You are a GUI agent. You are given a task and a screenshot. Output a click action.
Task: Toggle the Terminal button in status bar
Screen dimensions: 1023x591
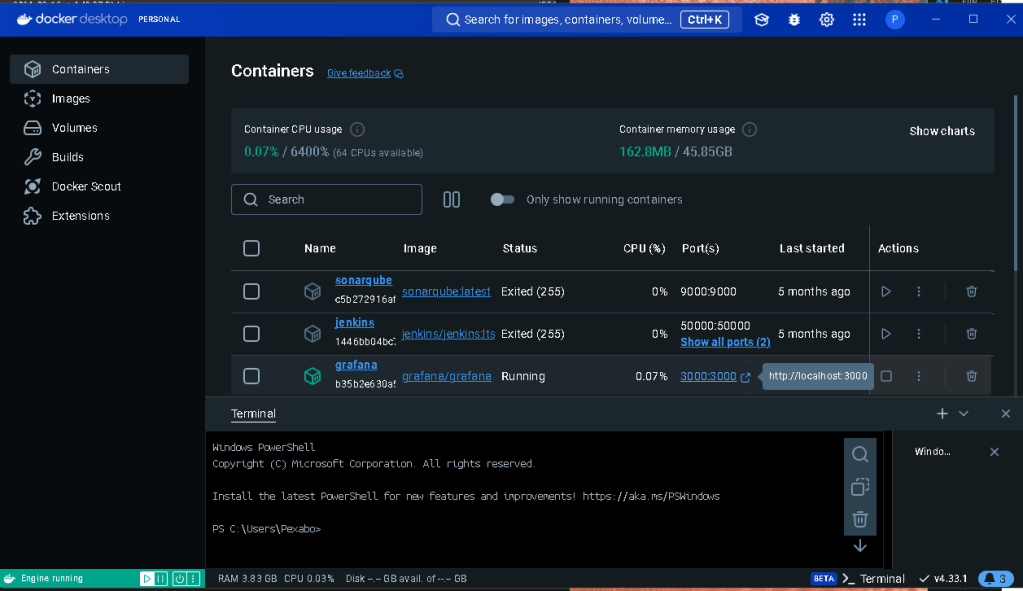(x=874, y=579)
